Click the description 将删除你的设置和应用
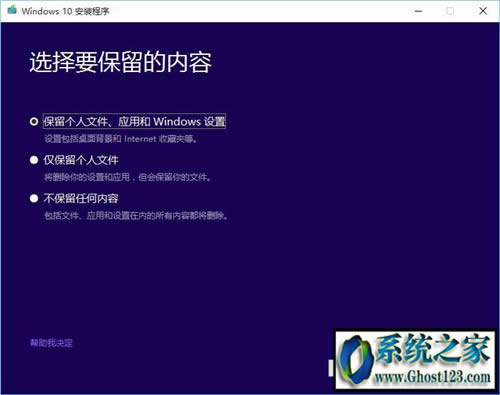Viewport: 500px width, 395px height. click(128, 177)
